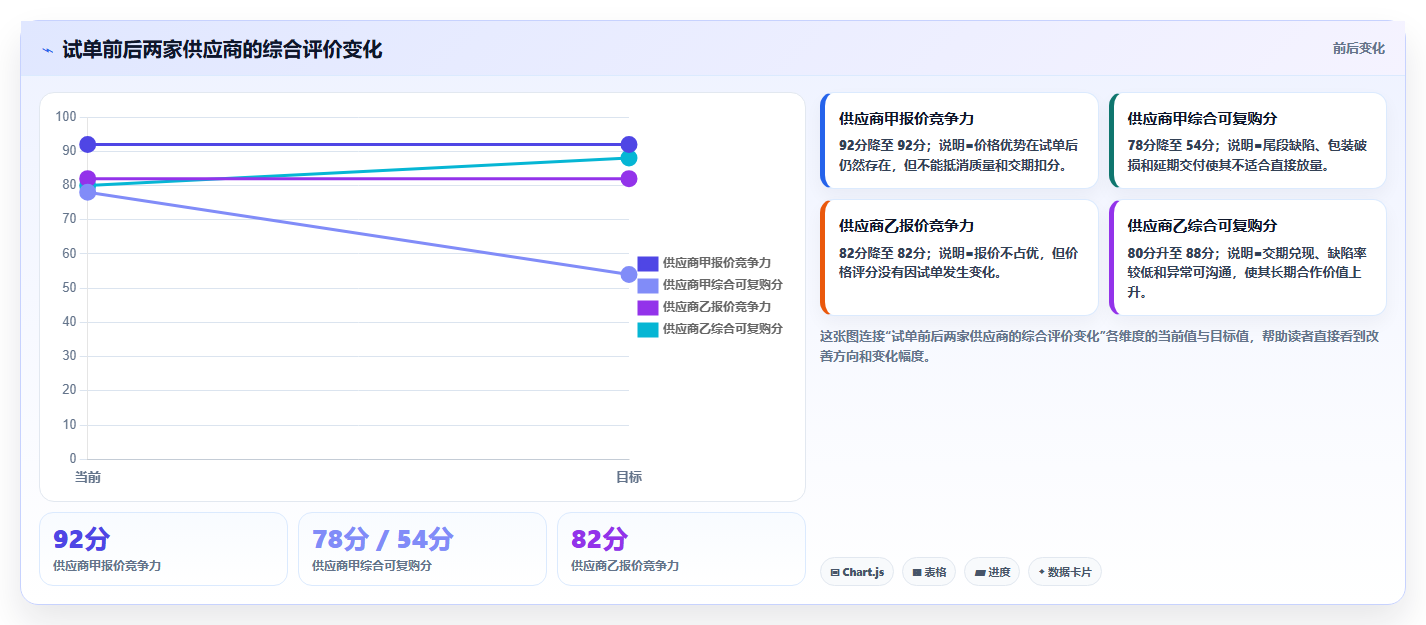Click the 供应商甲报价竞争力 data point at 目标 (92)
Image resolution: width=1426 pixels, height=625 pixels.
629,144
